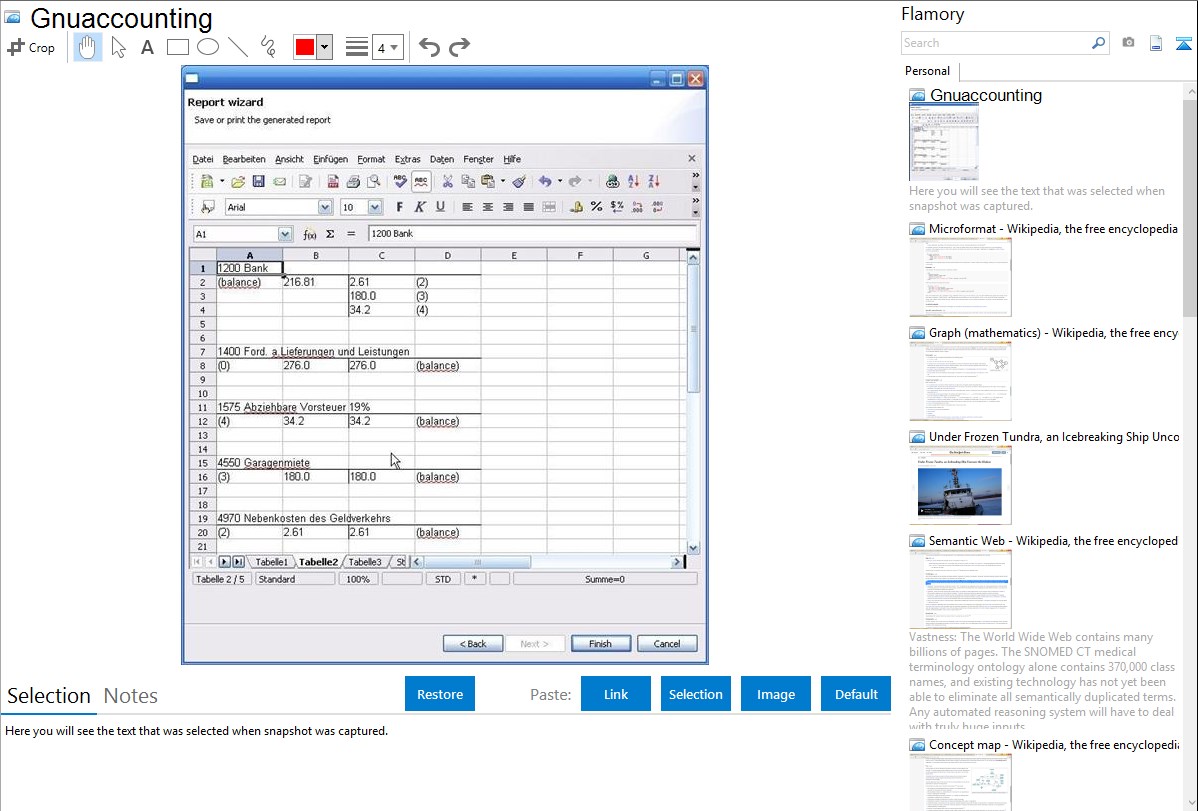Open the font size 10 dropdown
This screenshot has width=1198, height=811.
tap(374, 207)
